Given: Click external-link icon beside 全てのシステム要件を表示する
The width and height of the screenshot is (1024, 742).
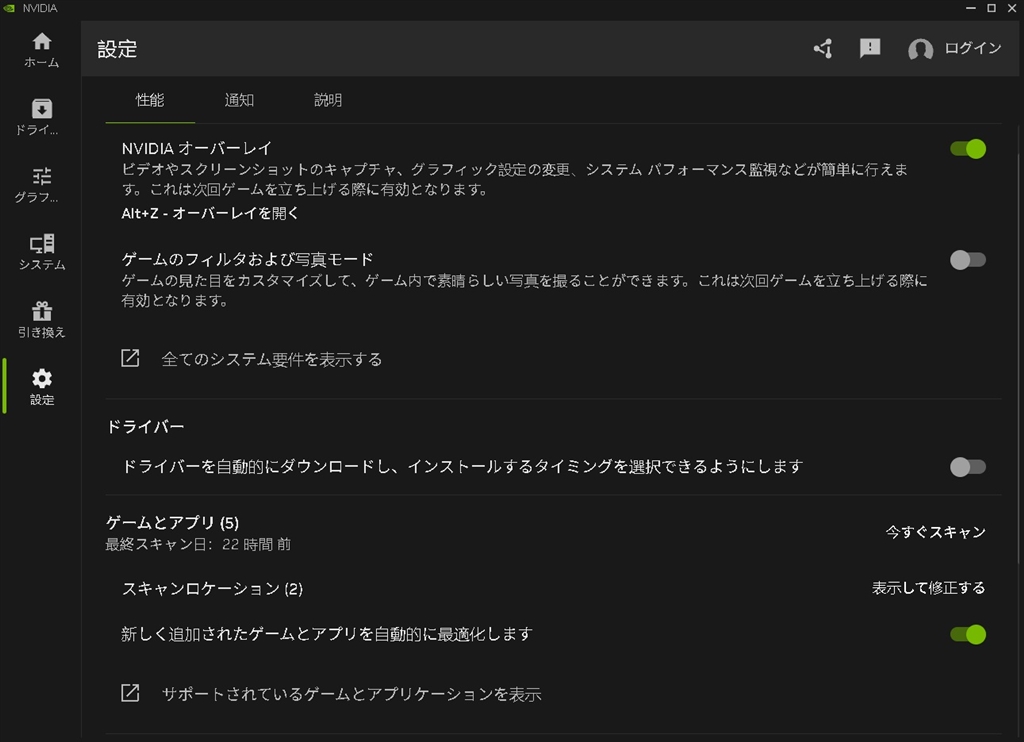Looking at the screenshot, I should (x=130, y=358).
